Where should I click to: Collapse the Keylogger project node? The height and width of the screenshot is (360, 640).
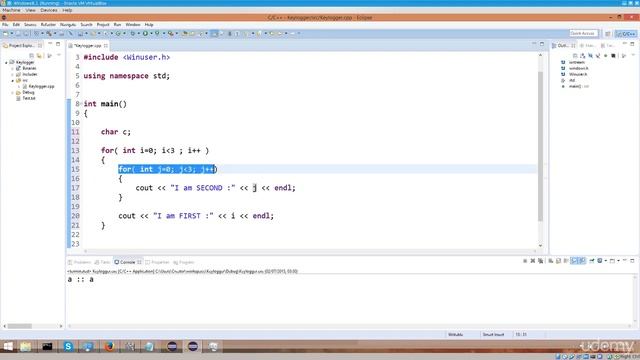pos(6,62)
